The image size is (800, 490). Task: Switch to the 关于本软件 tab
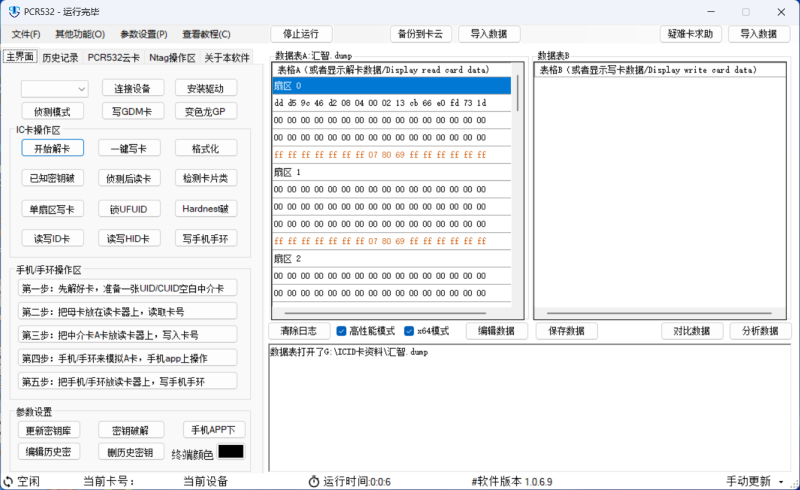pos(227,58)
